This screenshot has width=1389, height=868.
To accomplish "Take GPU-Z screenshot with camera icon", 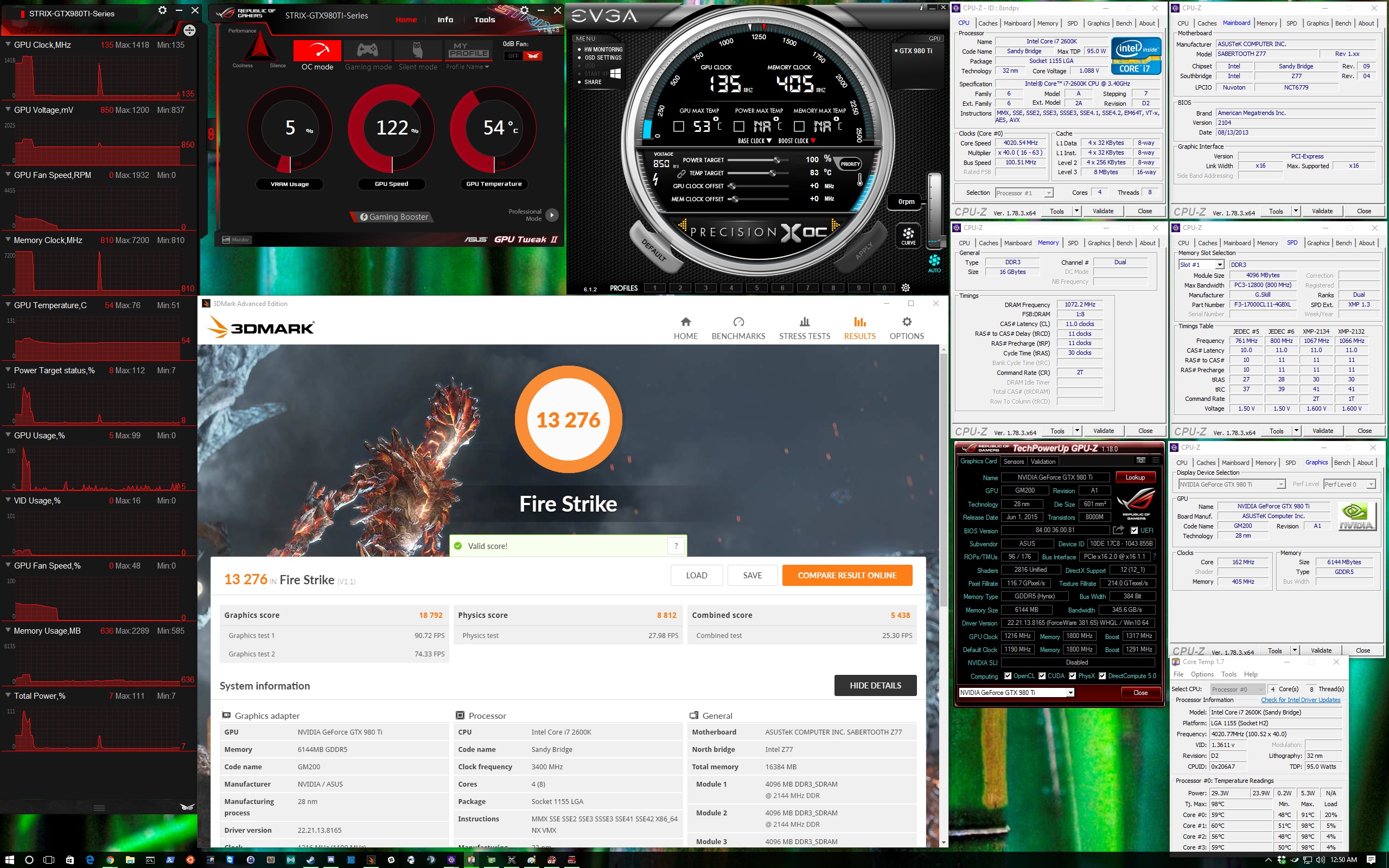I will click(1140, 460).
